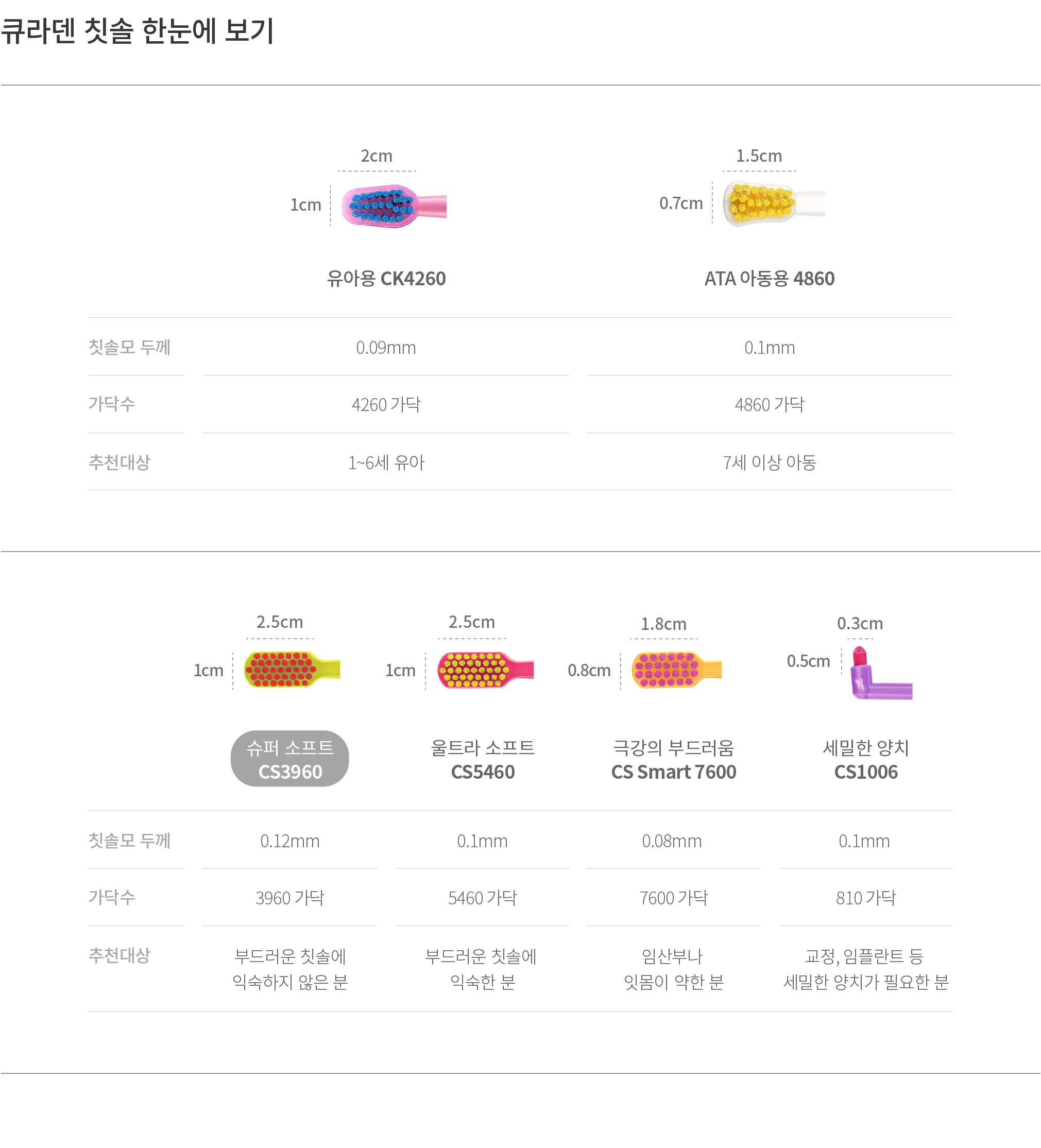Viewport: 1041px width, 1148px height.
Task: Select the 슈퍼 소프트 CS3960 highlighted pill
Action: coord(290,759)
